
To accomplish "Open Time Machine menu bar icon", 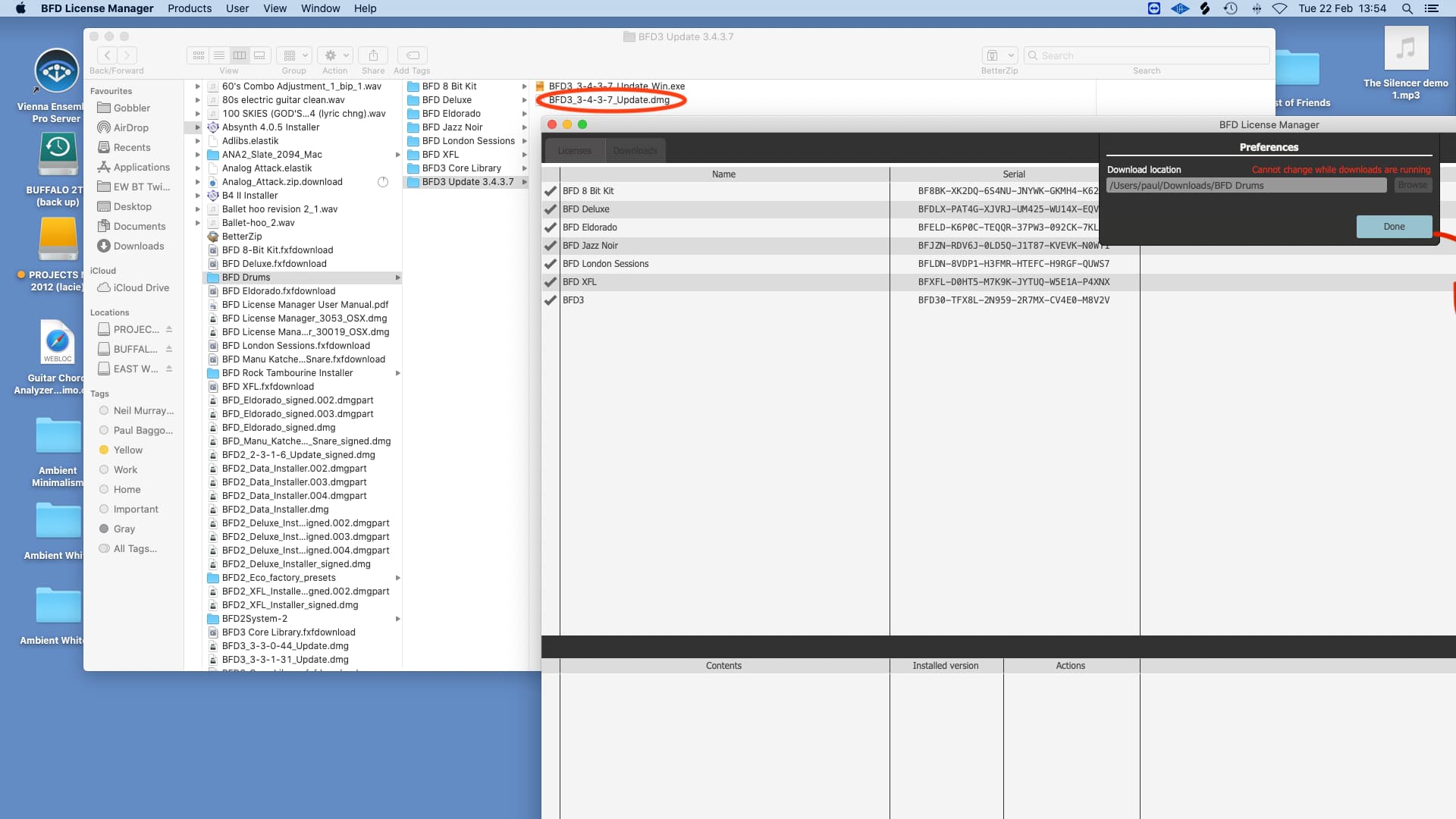I will click(1230, 8).
